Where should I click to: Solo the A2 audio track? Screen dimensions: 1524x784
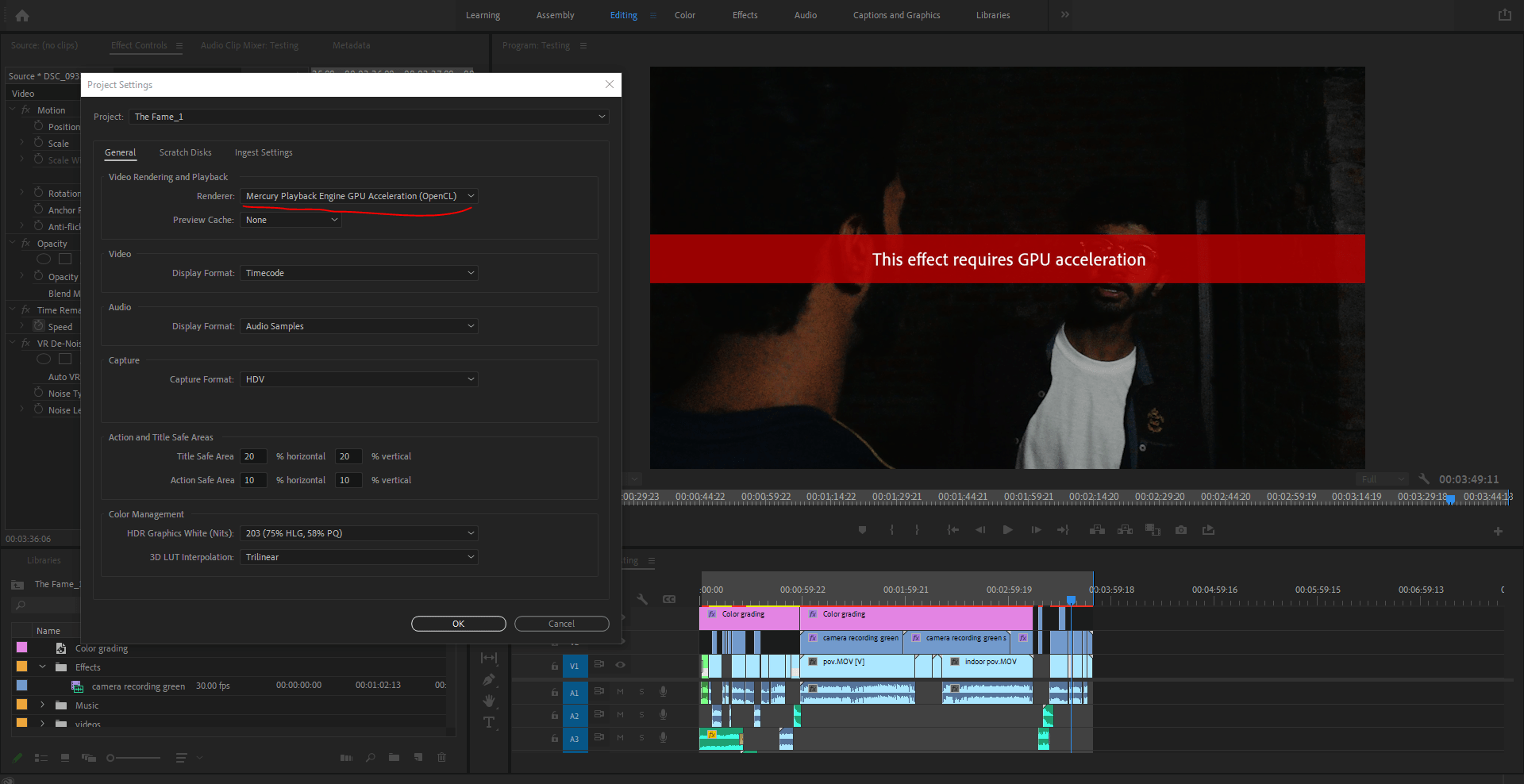[641, 715]
